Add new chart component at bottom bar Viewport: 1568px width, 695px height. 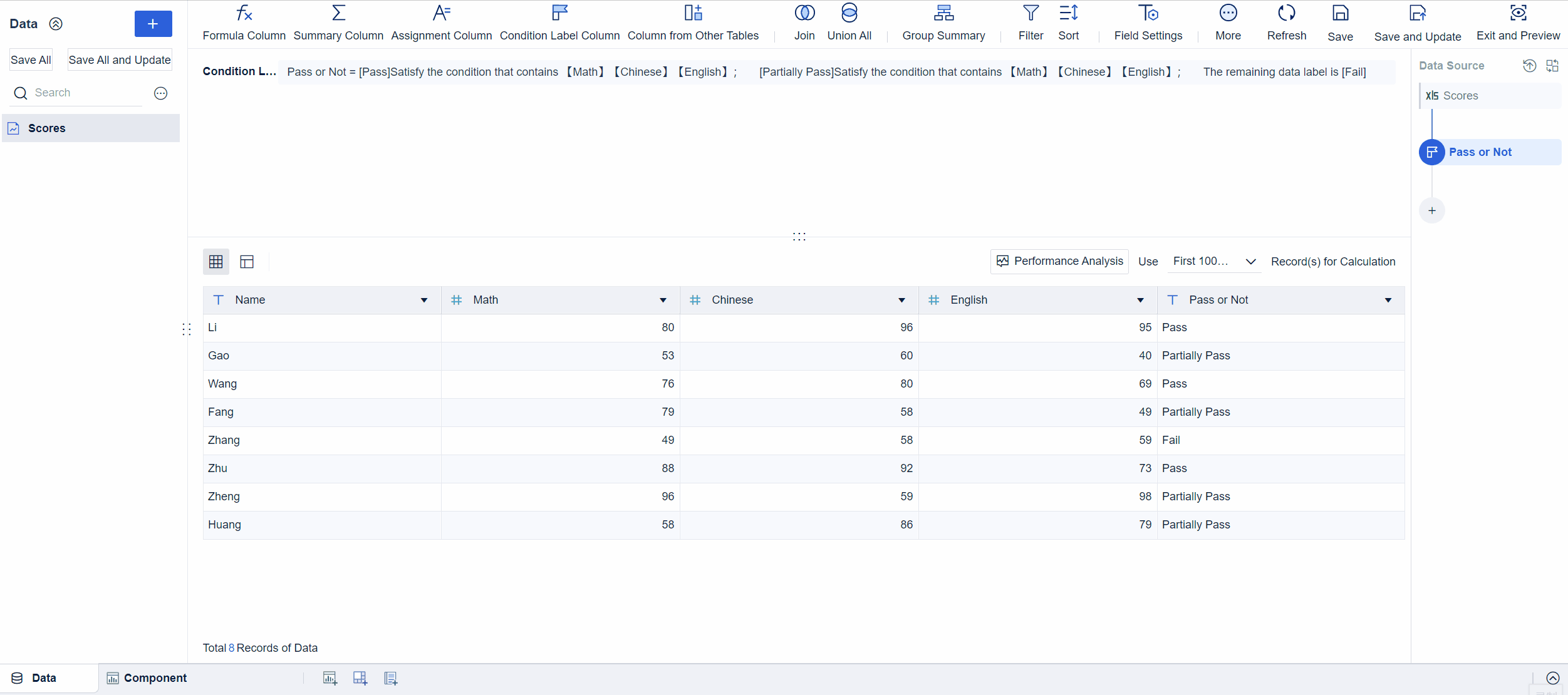pos(330,677)
